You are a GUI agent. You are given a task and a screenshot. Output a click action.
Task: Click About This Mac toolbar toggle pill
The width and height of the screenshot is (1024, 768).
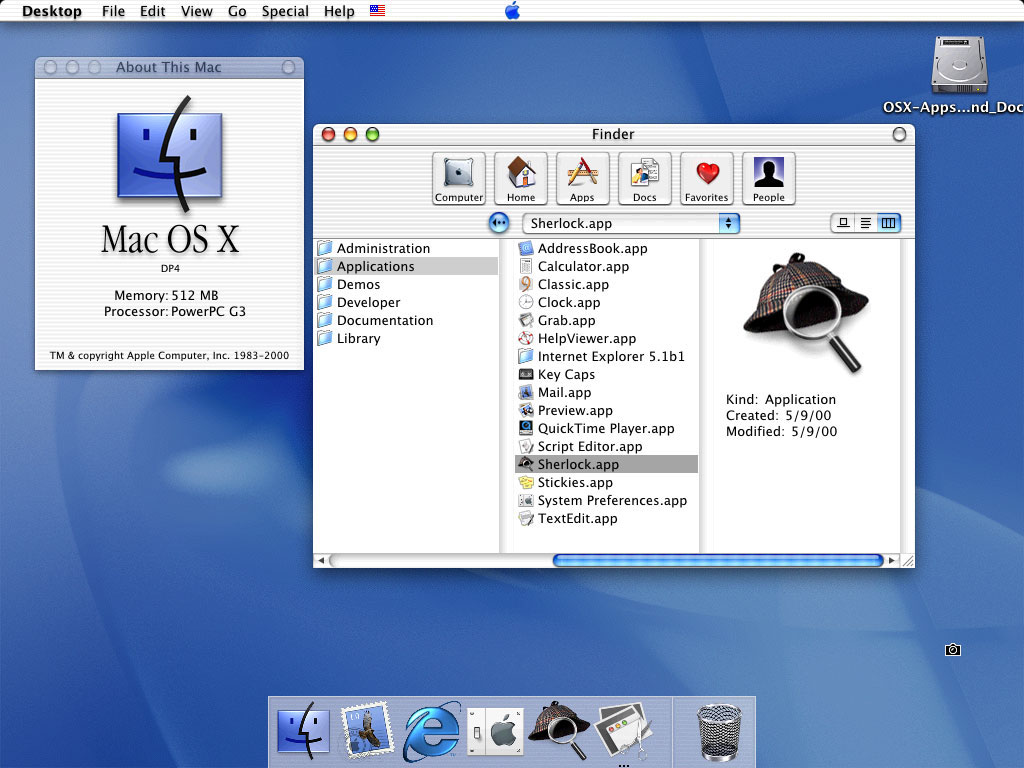point(288,67)
